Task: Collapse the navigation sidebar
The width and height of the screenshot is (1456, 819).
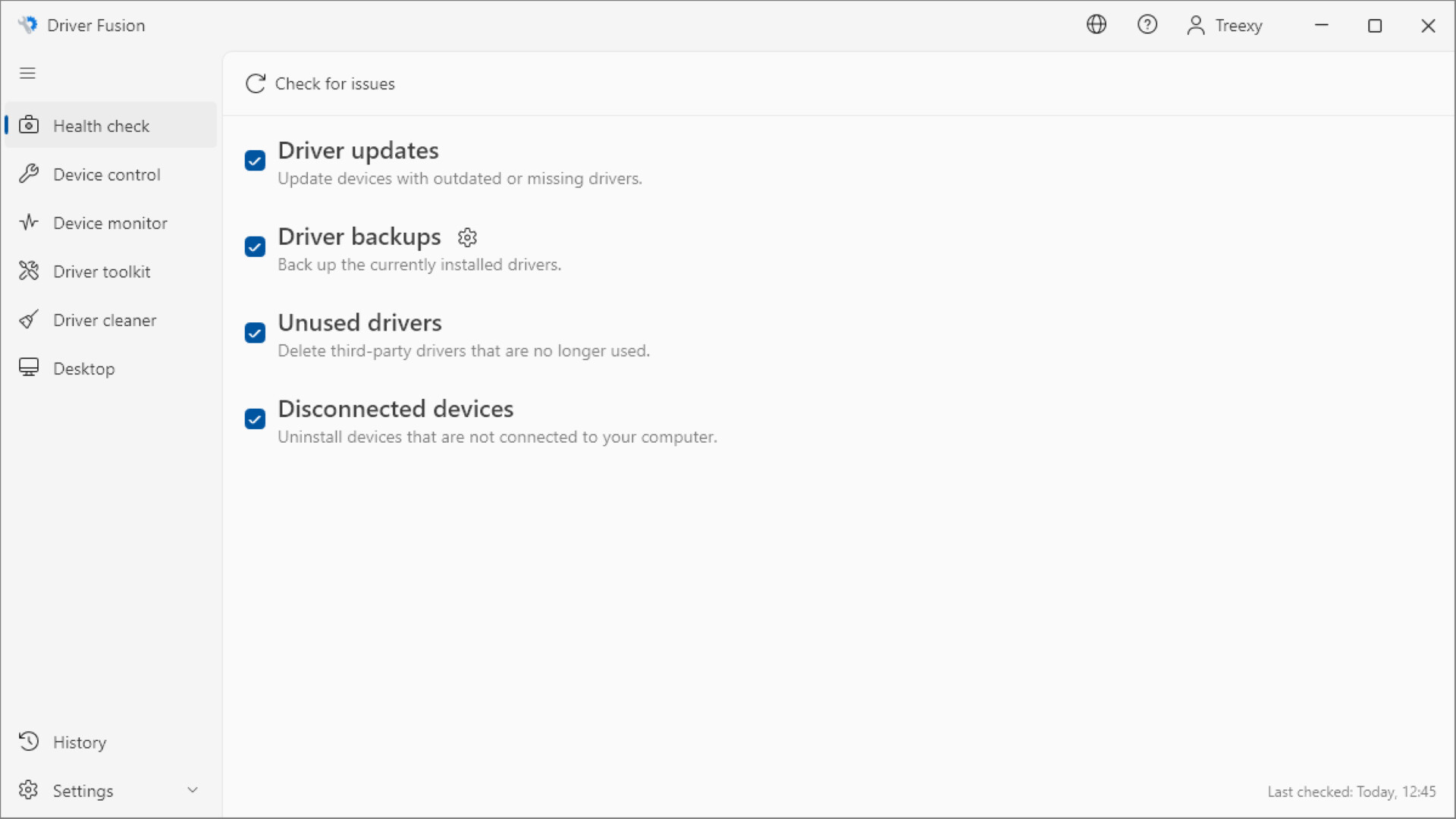Action: pyautogui.click(x=27, y=73)
